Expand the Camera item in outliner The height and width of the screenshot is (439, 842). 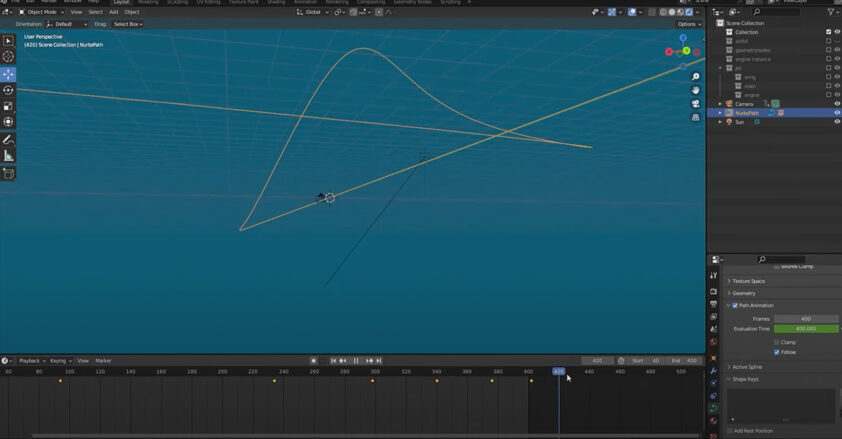(x=720, y=104)
